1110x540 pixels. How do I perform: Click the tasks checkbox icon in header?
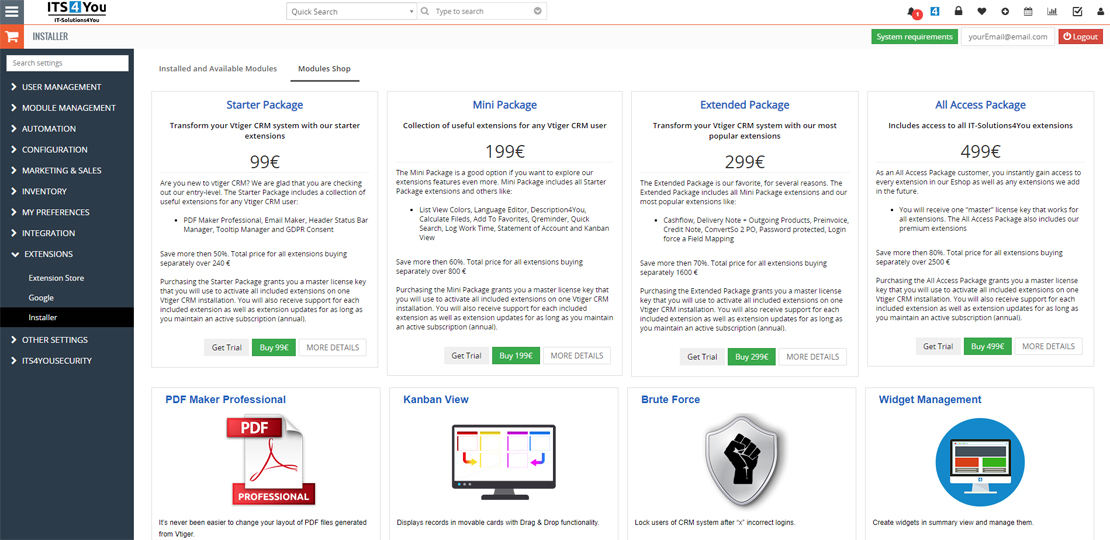pyautogui.click(x=1076, y=12)
